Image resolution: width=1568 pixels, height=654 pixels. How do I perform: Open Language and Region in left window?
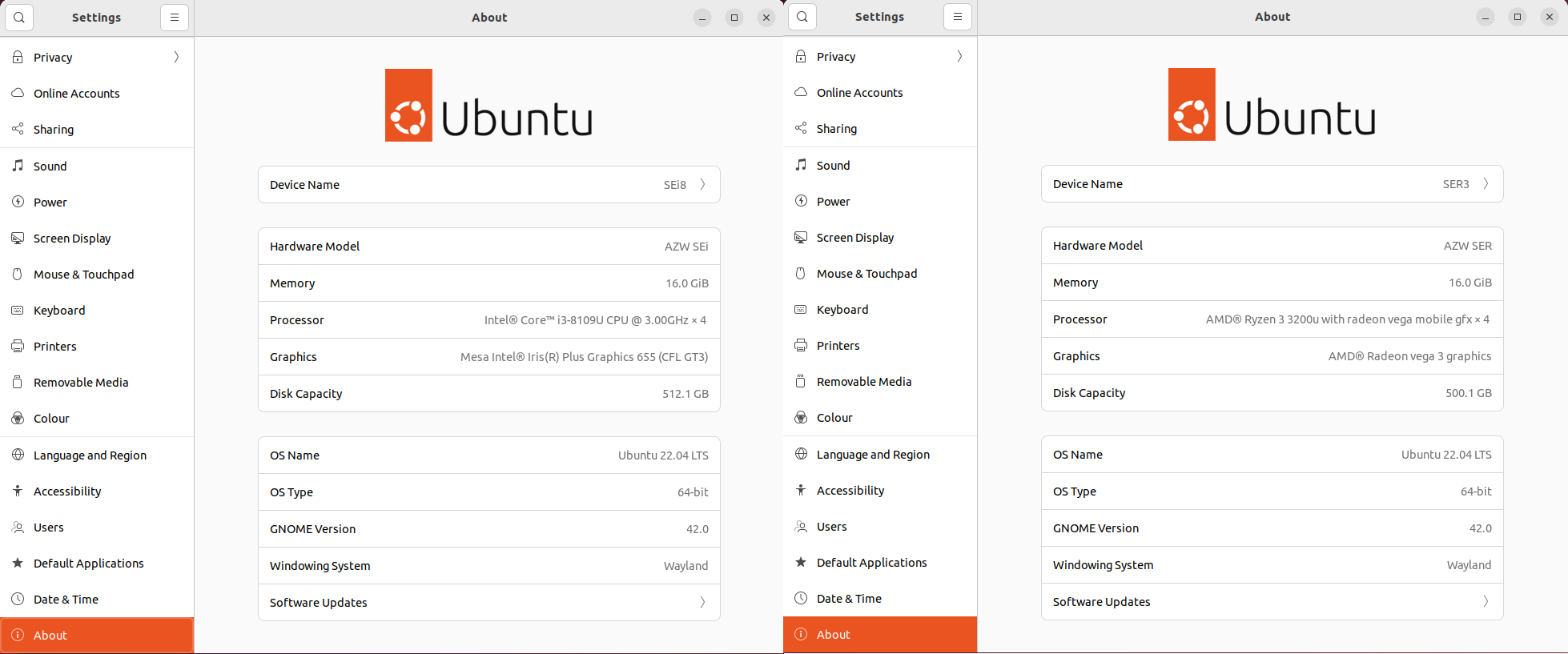97,455
